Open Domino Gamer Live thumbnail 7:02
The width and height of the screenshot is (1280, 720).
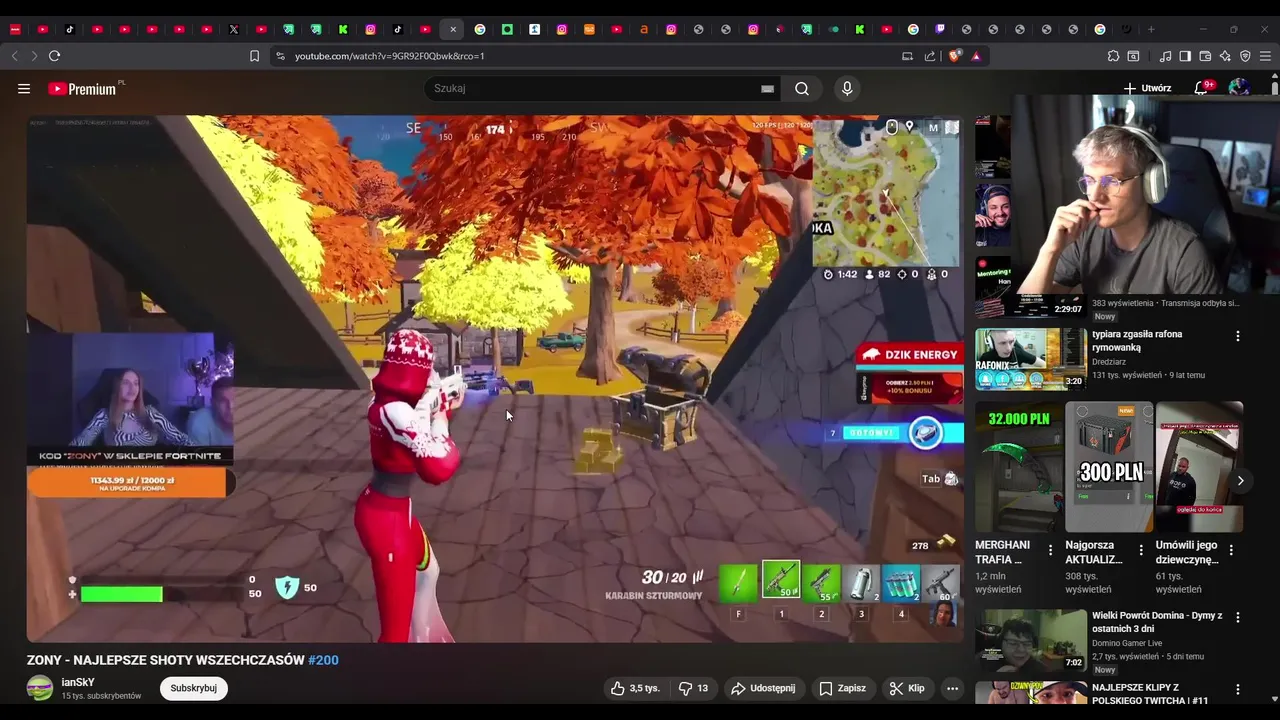tap(1031, 641)
